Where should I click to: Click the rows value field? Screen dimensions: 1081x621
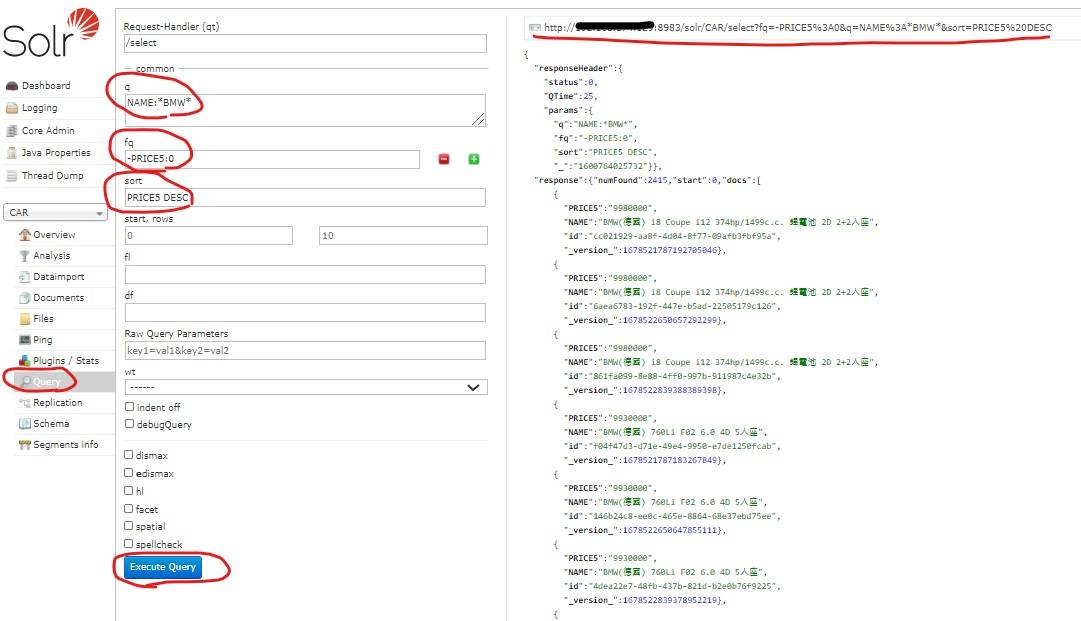[403, 236]
